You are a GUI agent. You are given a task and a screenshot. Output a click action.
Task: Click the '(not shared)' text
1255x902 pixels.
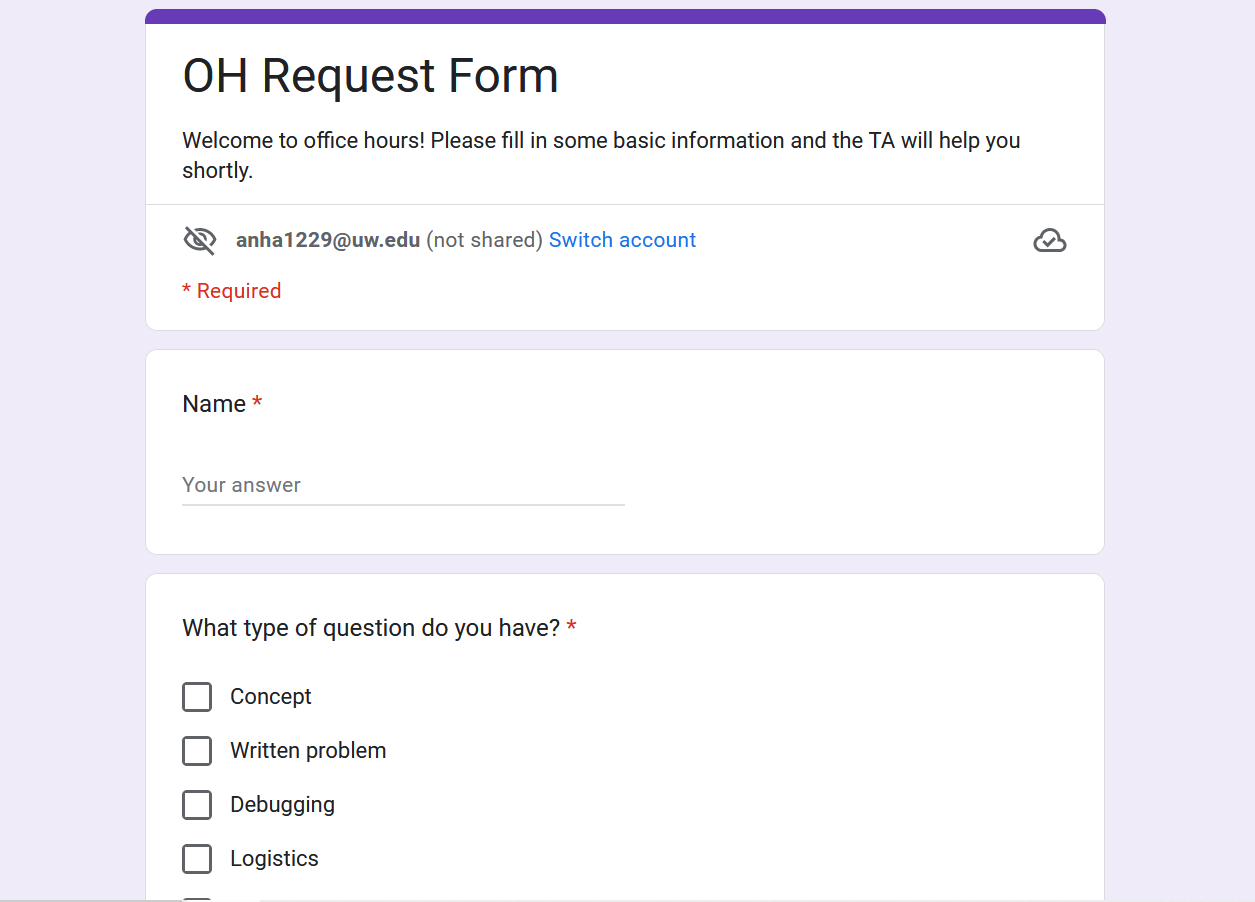click(x=484, y=240)
